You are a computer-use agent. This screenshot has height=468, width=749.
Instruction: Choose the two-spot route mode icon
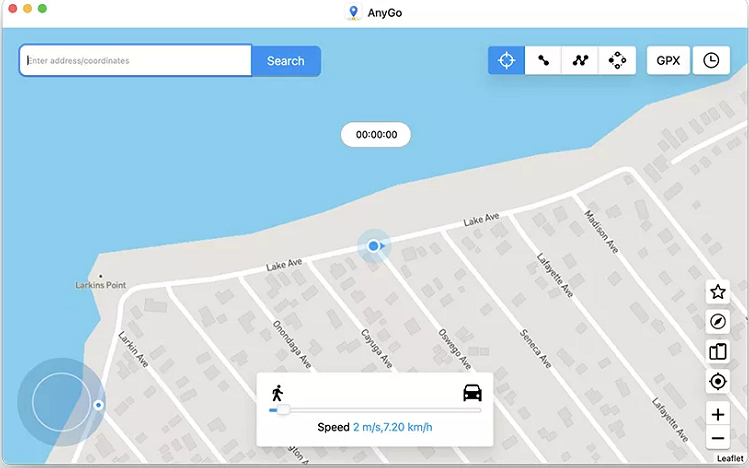click(x=543, y=61)
